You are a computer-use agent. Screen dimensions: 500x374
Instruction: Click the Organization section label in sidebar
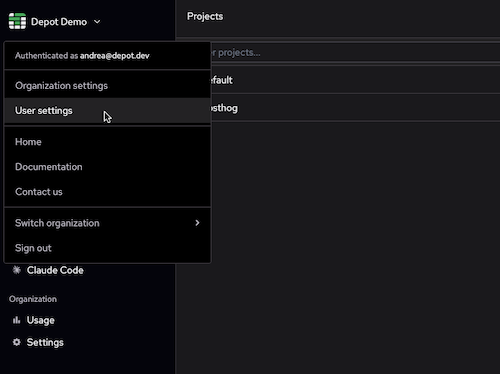(x=33, y=299)
